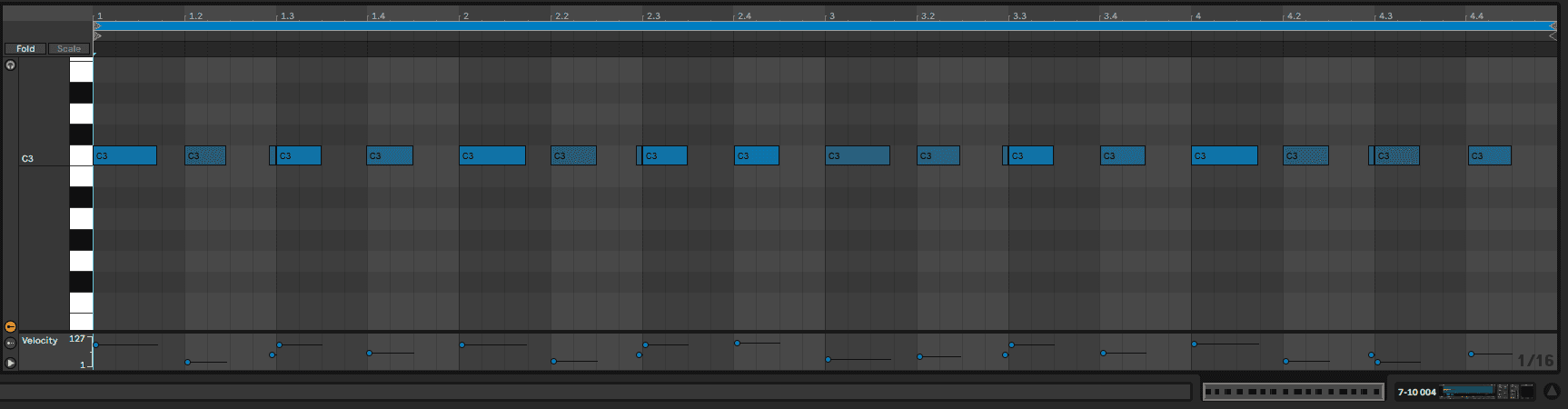1568x409 pixels.
Task: Toggle the orange velocity lane button
Action: pos(10,326)
